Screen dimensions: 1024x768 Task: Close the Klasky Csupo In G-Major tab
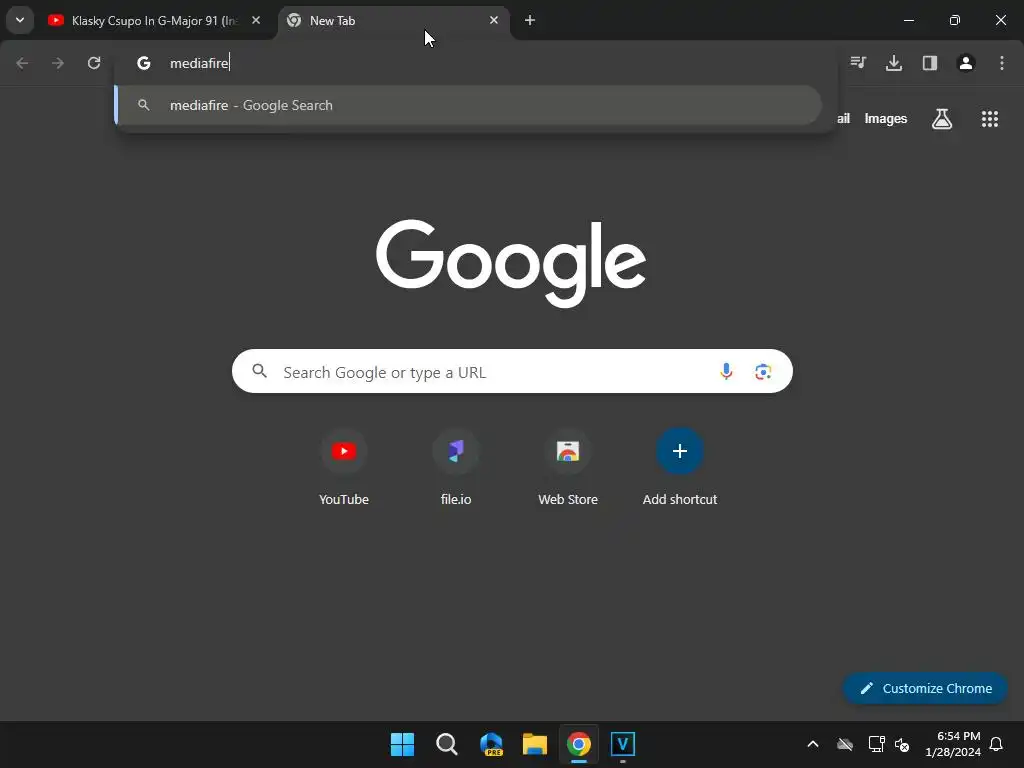pyautogui.click(x=256, y=20)
